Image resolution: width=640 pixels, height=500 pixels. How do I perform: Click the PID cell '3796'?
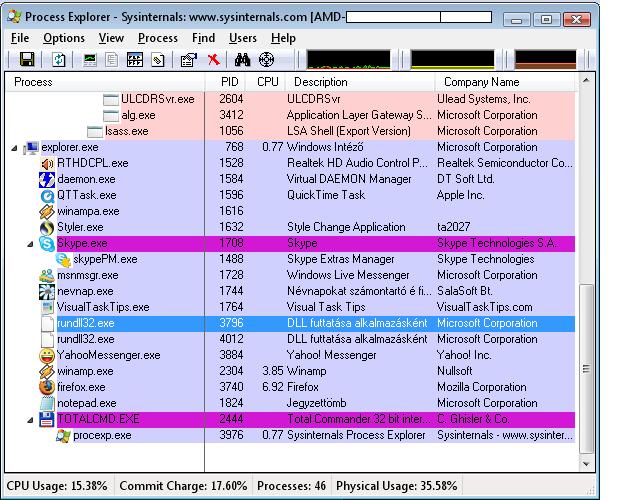click(231, 323)
